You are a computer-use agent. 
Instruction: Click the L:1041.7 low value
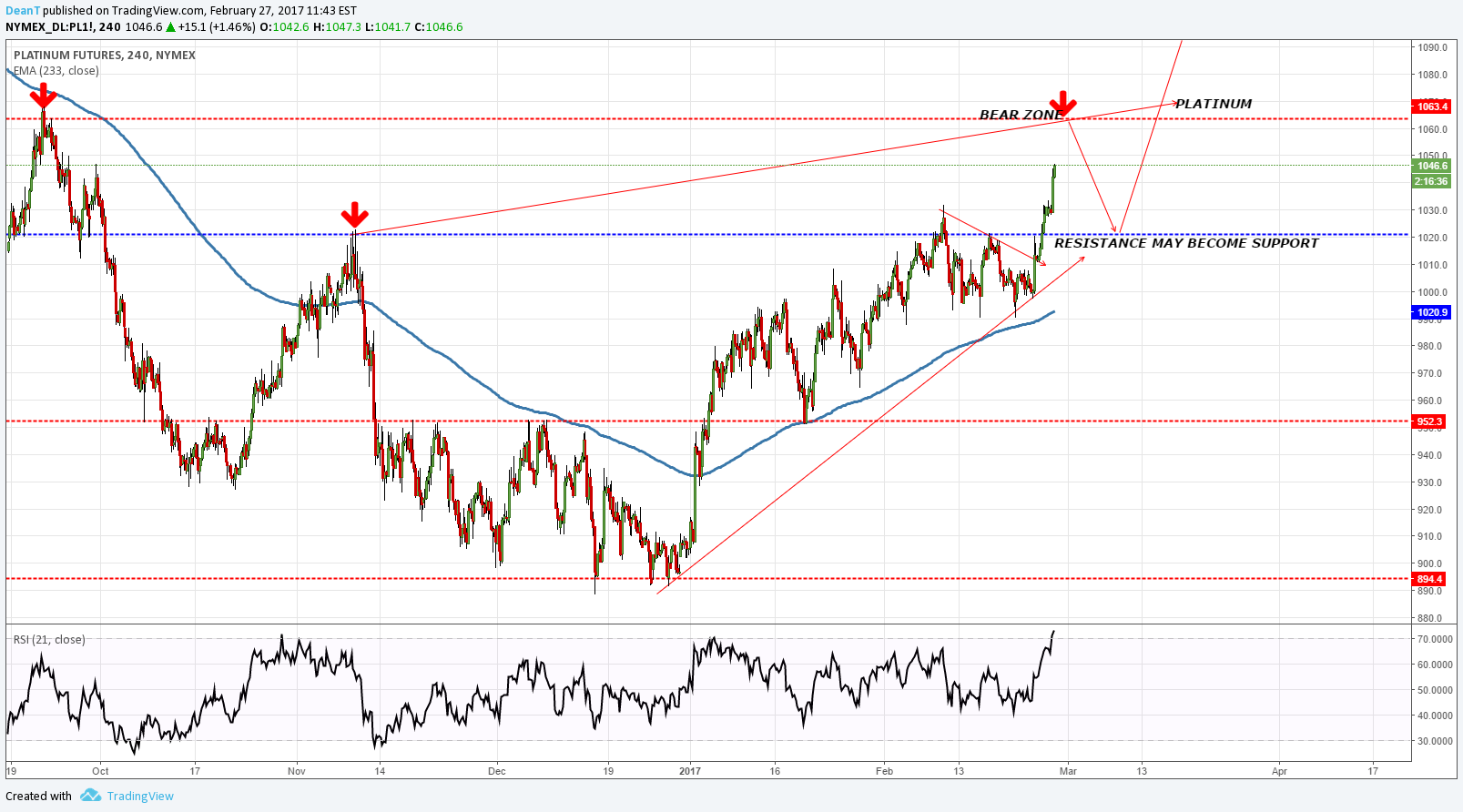(388, 27)
